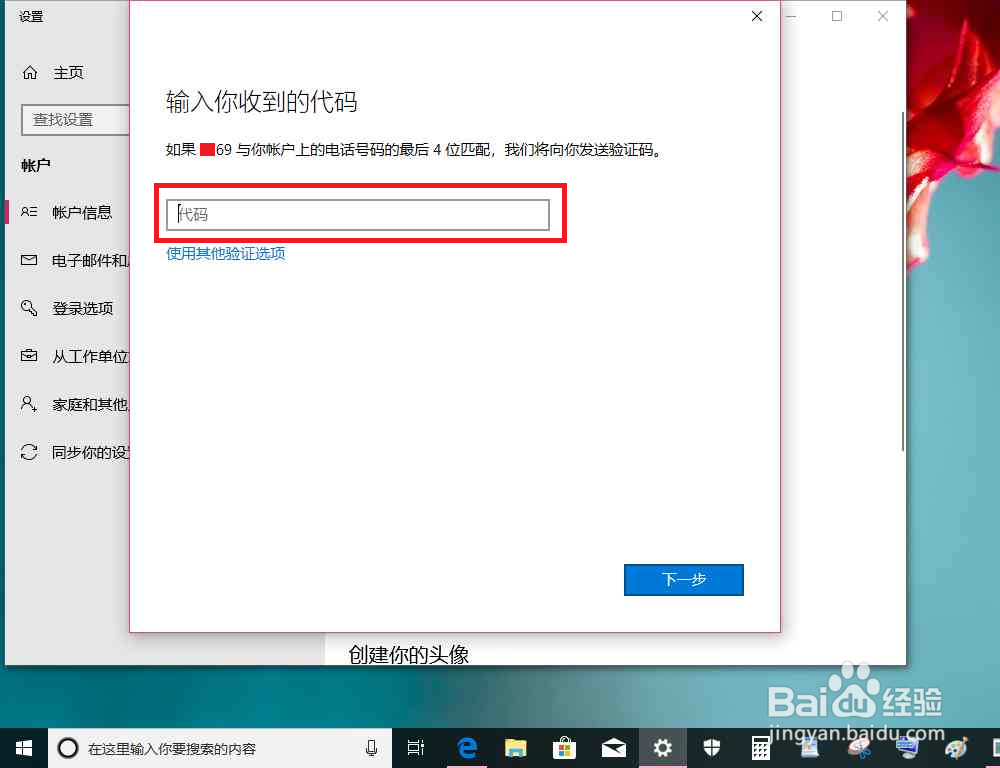Open Task View on the taskbar
This screenshot has width=1000, height=768.
415,748
